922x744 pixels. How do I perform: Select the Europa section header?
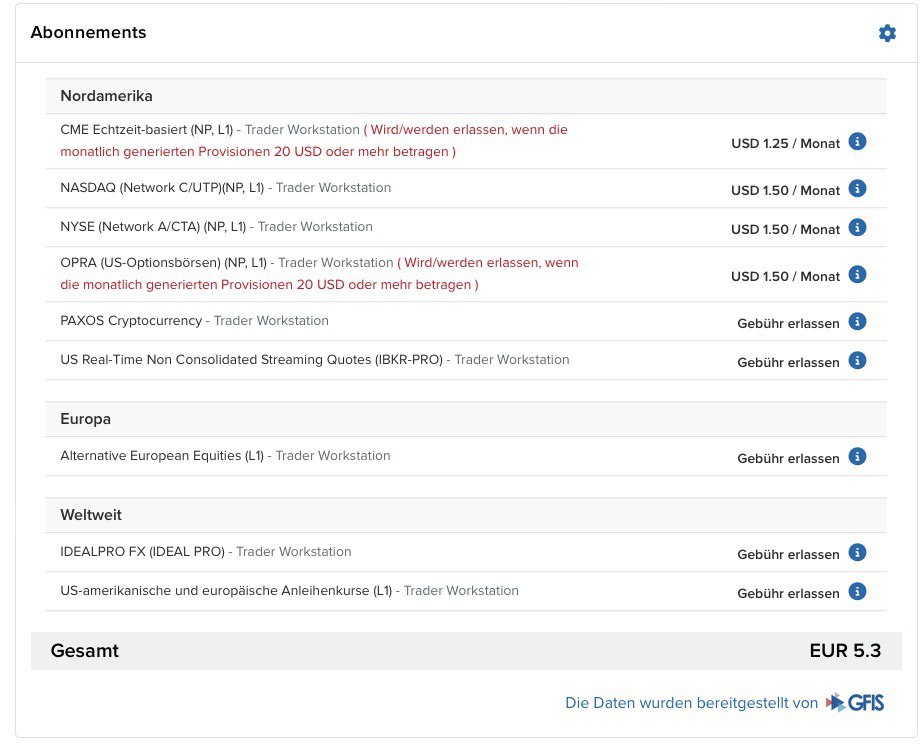point(85,419)
